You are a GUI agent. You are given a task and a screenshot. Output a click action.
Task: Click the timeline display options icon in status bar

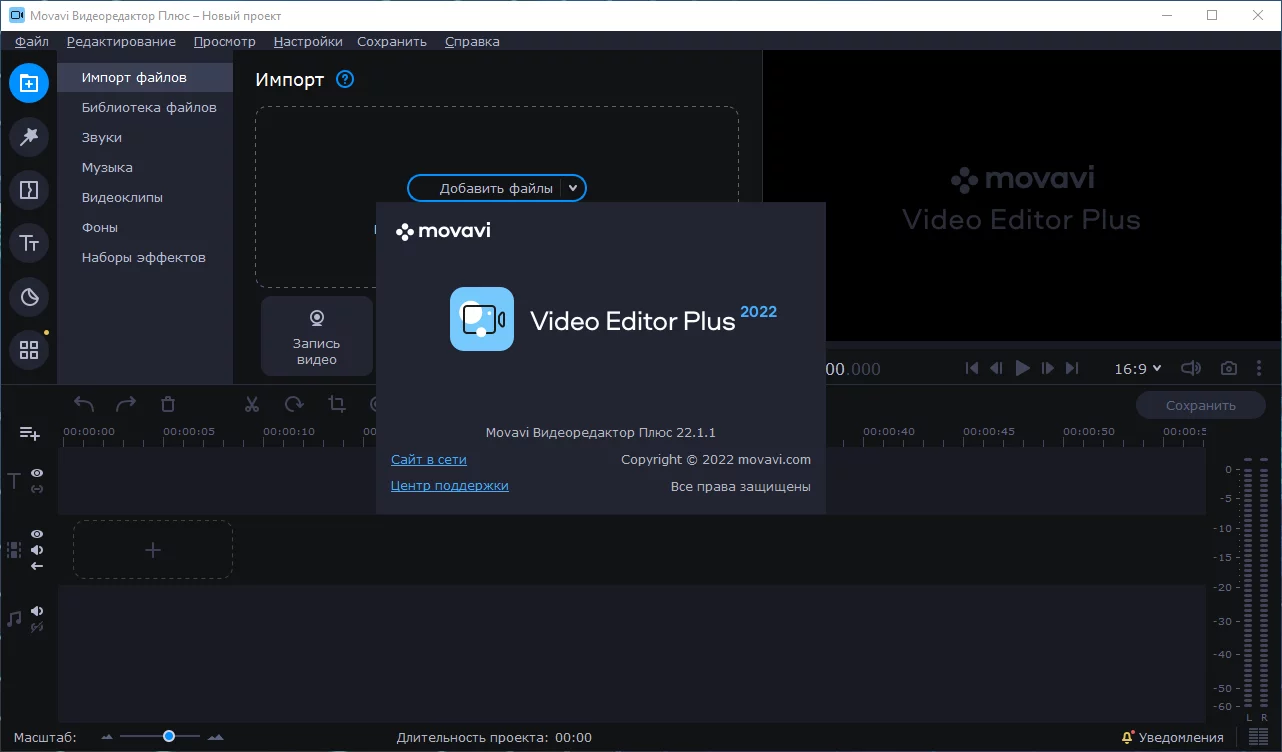(1259, 737)
